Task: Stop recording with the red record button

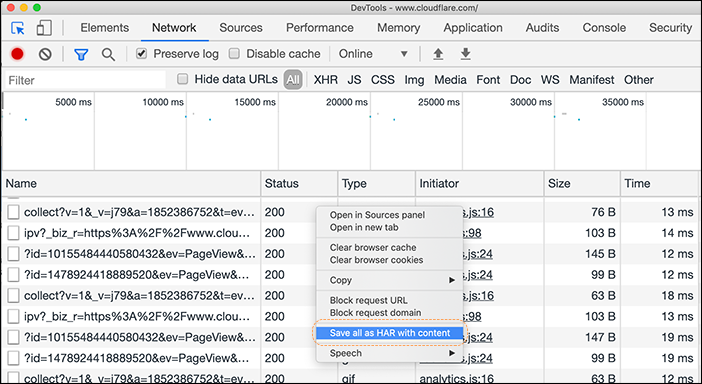Action: pos(17,54)
